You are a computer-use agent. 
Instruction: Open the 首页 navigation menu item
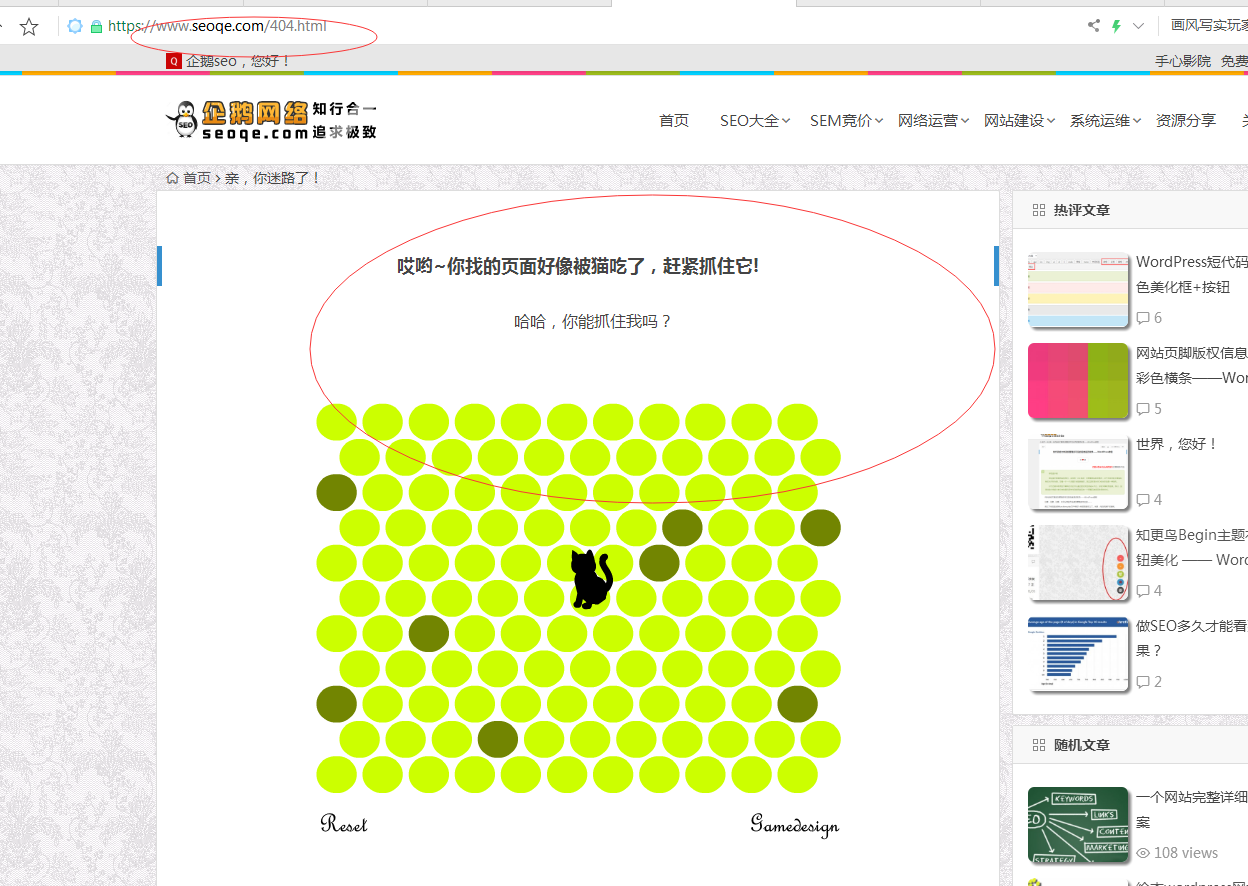point(674,121)
